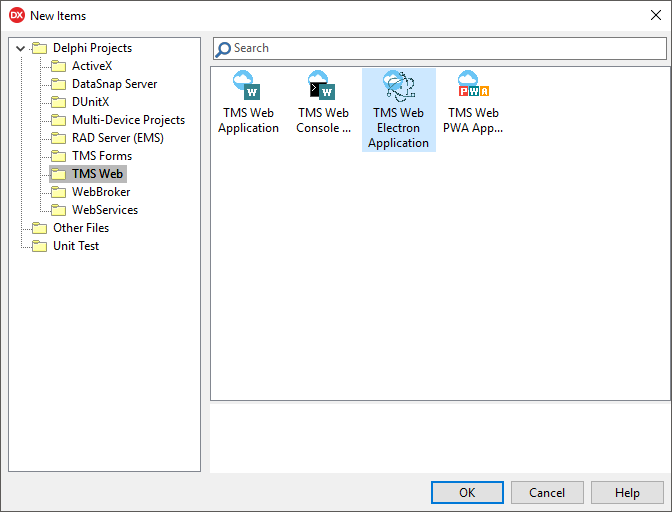Screen dimensions: 672x512
Task: Click the Multi-Device Projects folder icon
Action: click(59, 120)
